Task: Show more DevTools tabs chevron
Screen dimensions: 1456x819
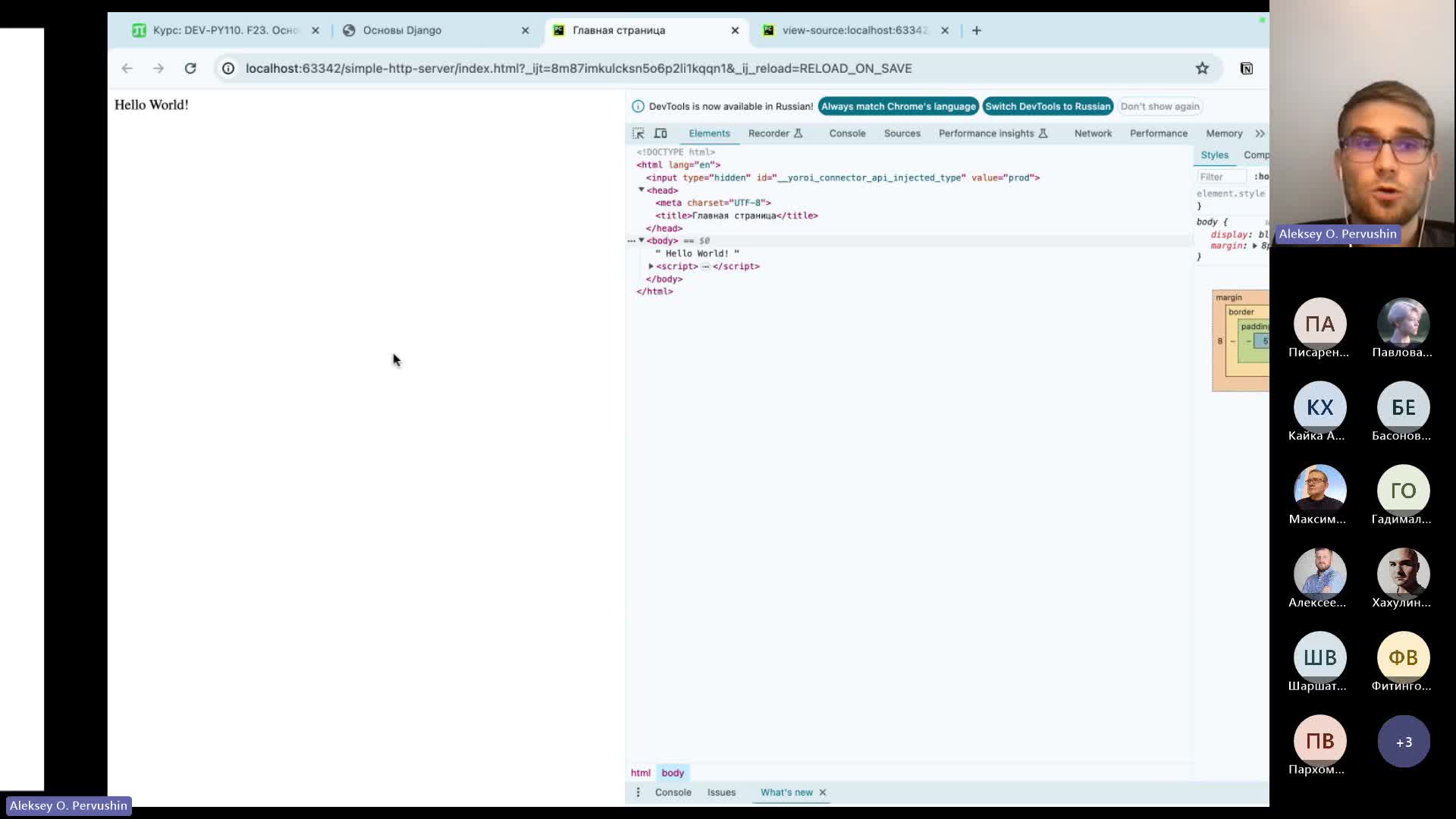Action: click(x=1260, y=133)
